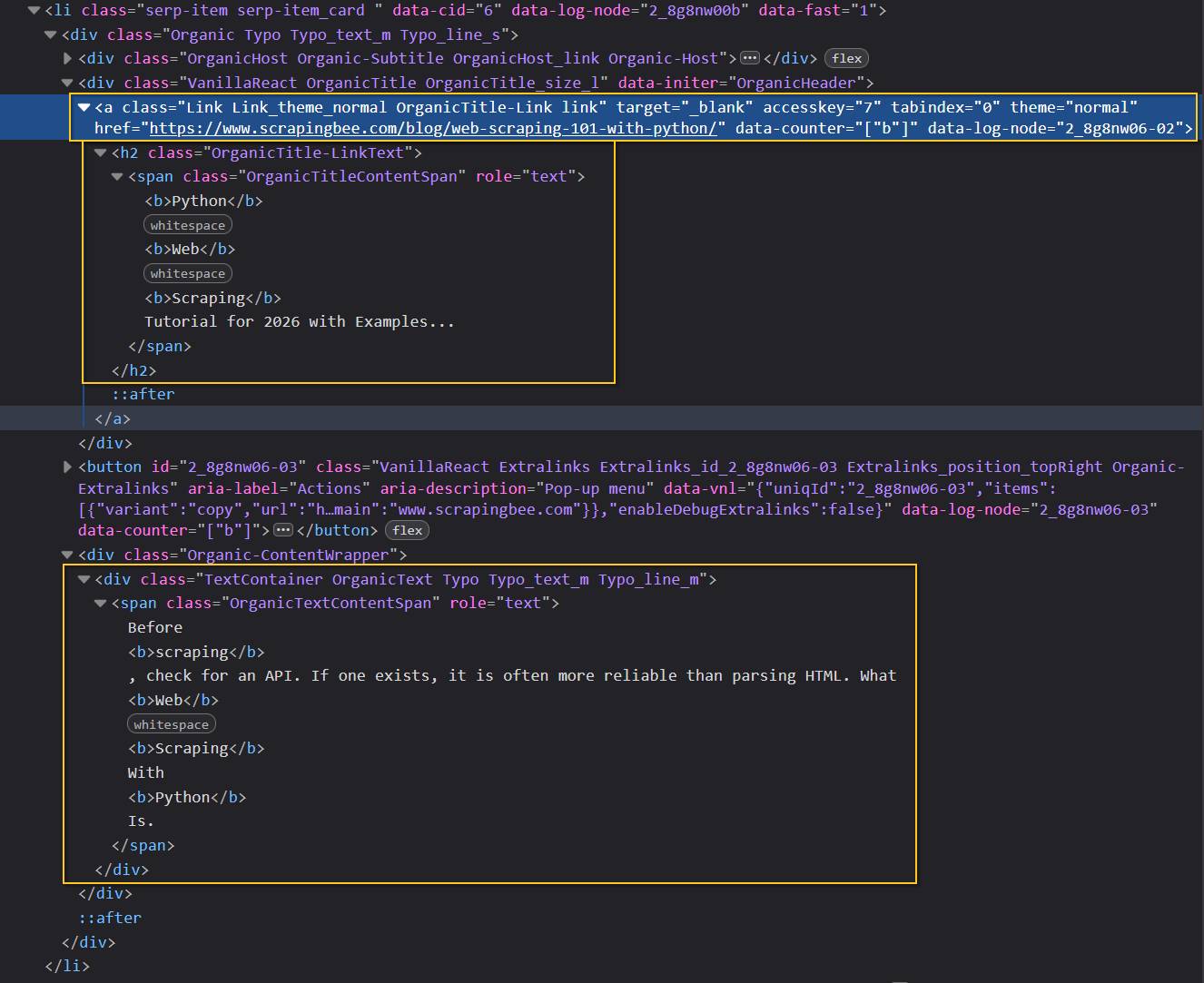Expand the OrganicHost div node
The width and height of the screenshot is (1204, 983).
click(68, 58)
